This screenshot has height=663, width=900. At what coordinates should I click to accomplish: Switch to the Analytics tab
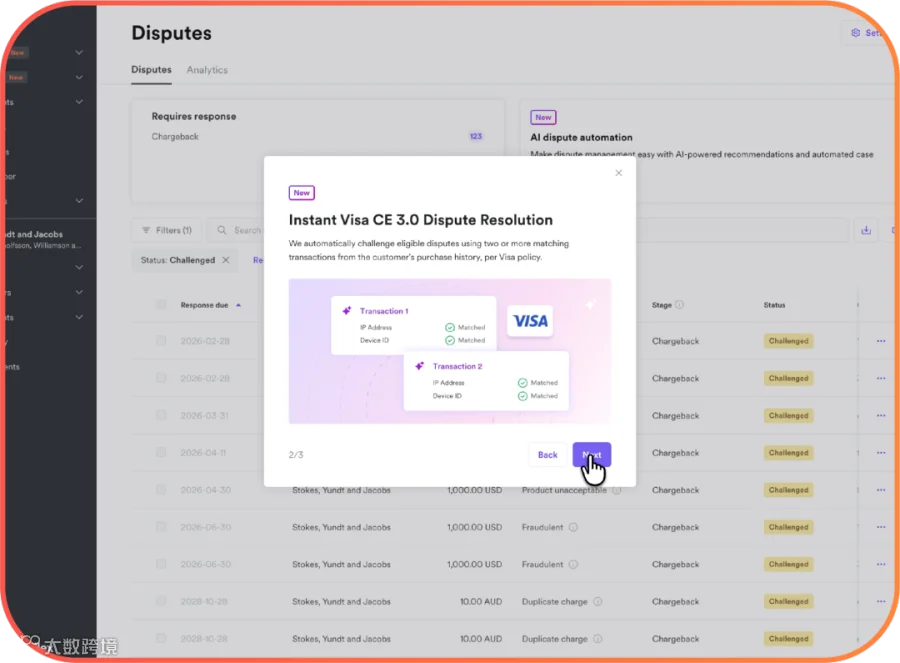(x=207, y=69)
